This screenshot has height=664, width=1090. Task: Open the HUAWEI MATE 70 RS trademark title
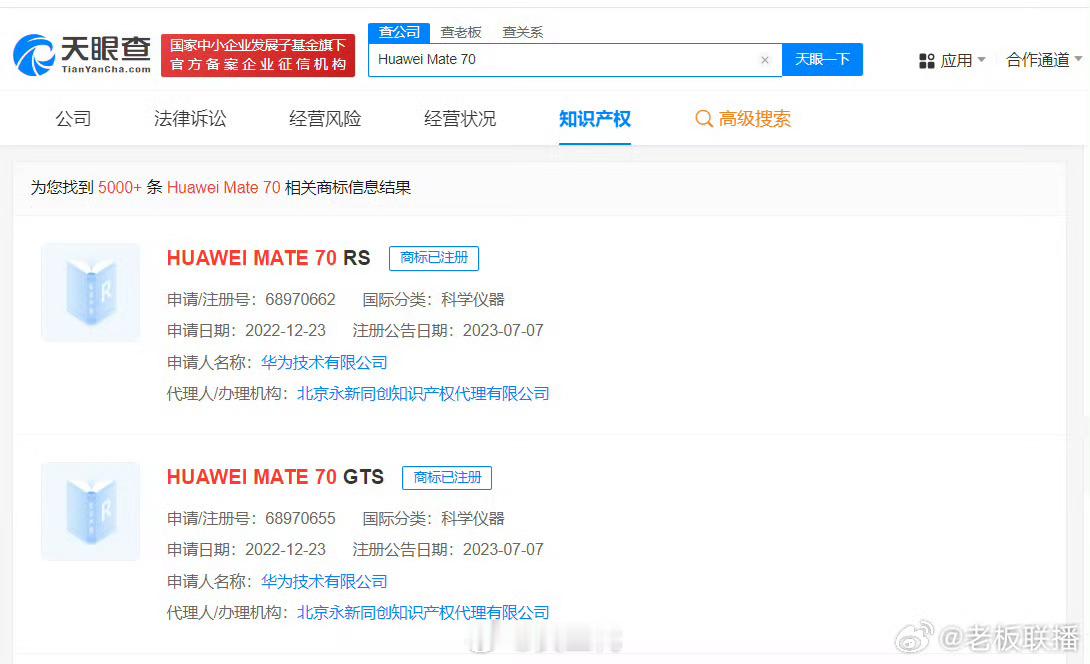268,258
